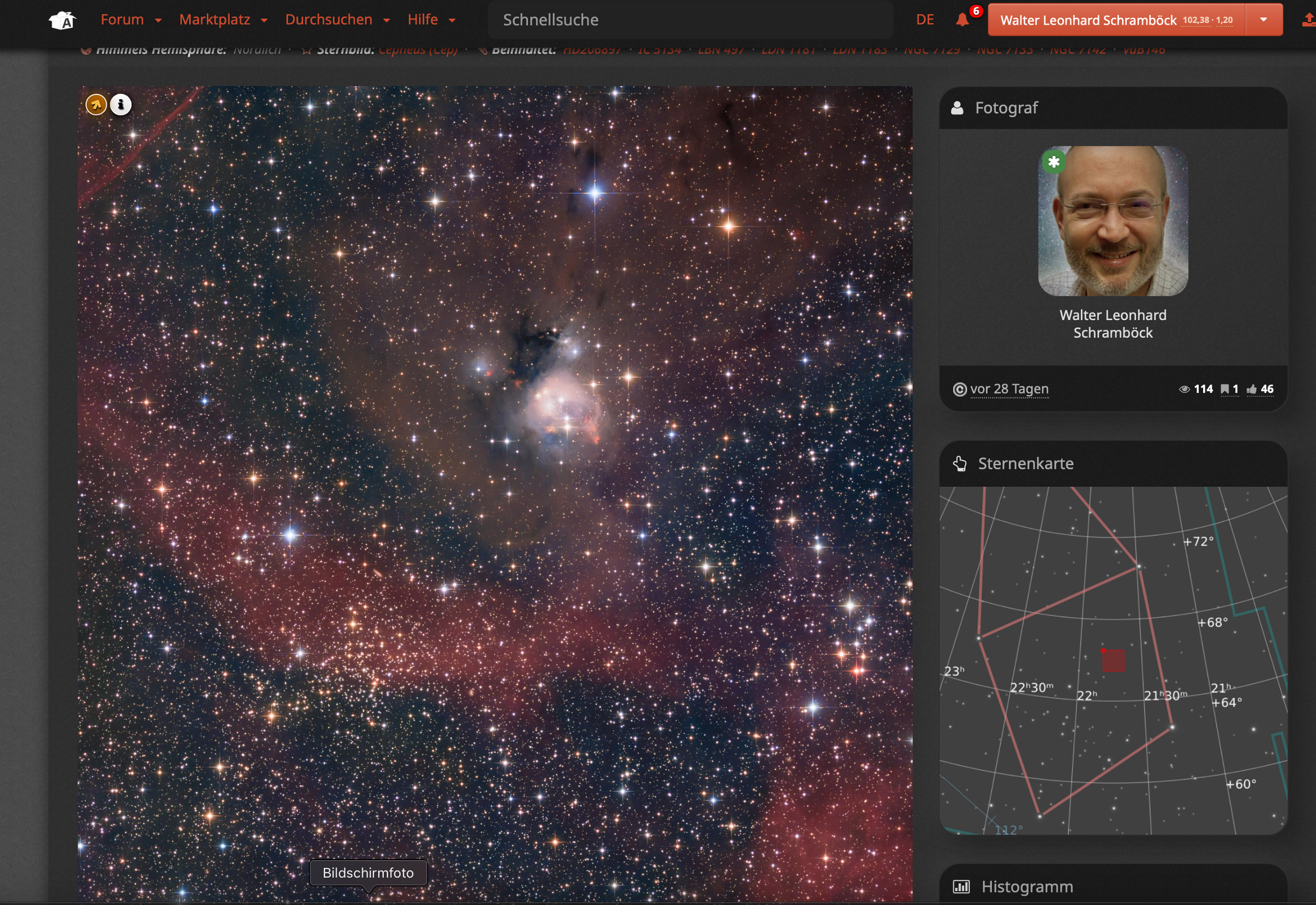Click into the Schnellsuche search field
The image size is (1316, 905).
click(x=689, y=20)
